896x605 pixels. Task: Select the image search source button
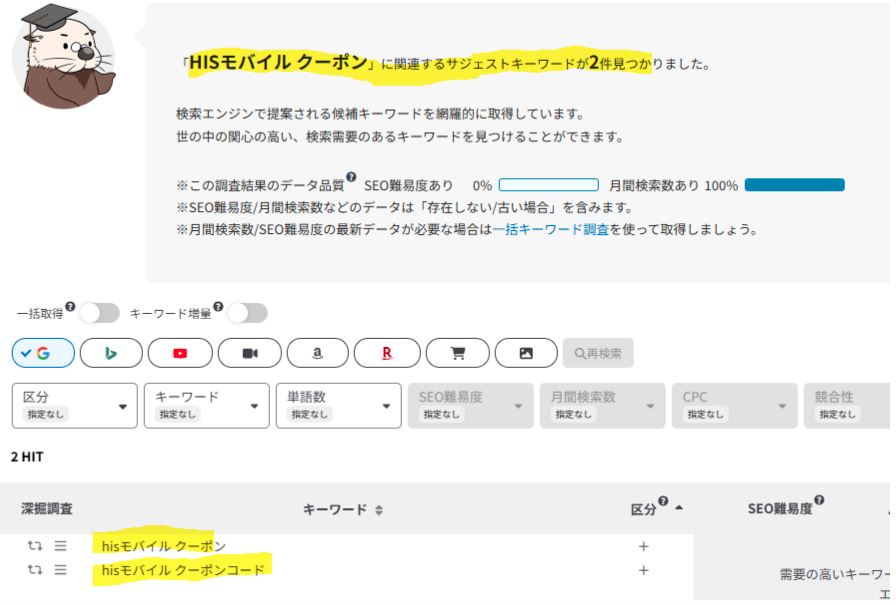[526, 353]
